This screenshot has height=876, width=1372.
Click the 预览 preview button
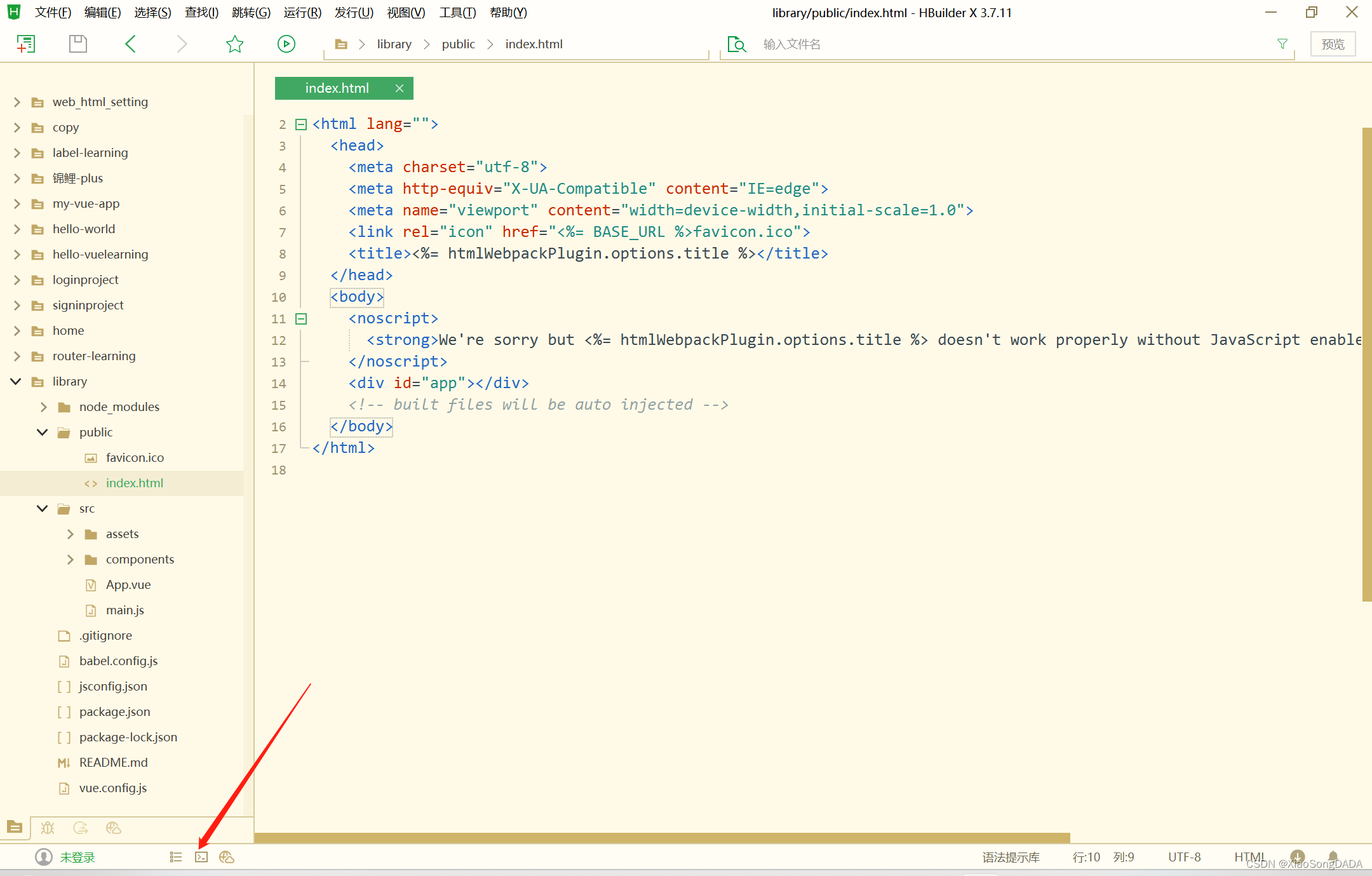tap(1333, 44)
